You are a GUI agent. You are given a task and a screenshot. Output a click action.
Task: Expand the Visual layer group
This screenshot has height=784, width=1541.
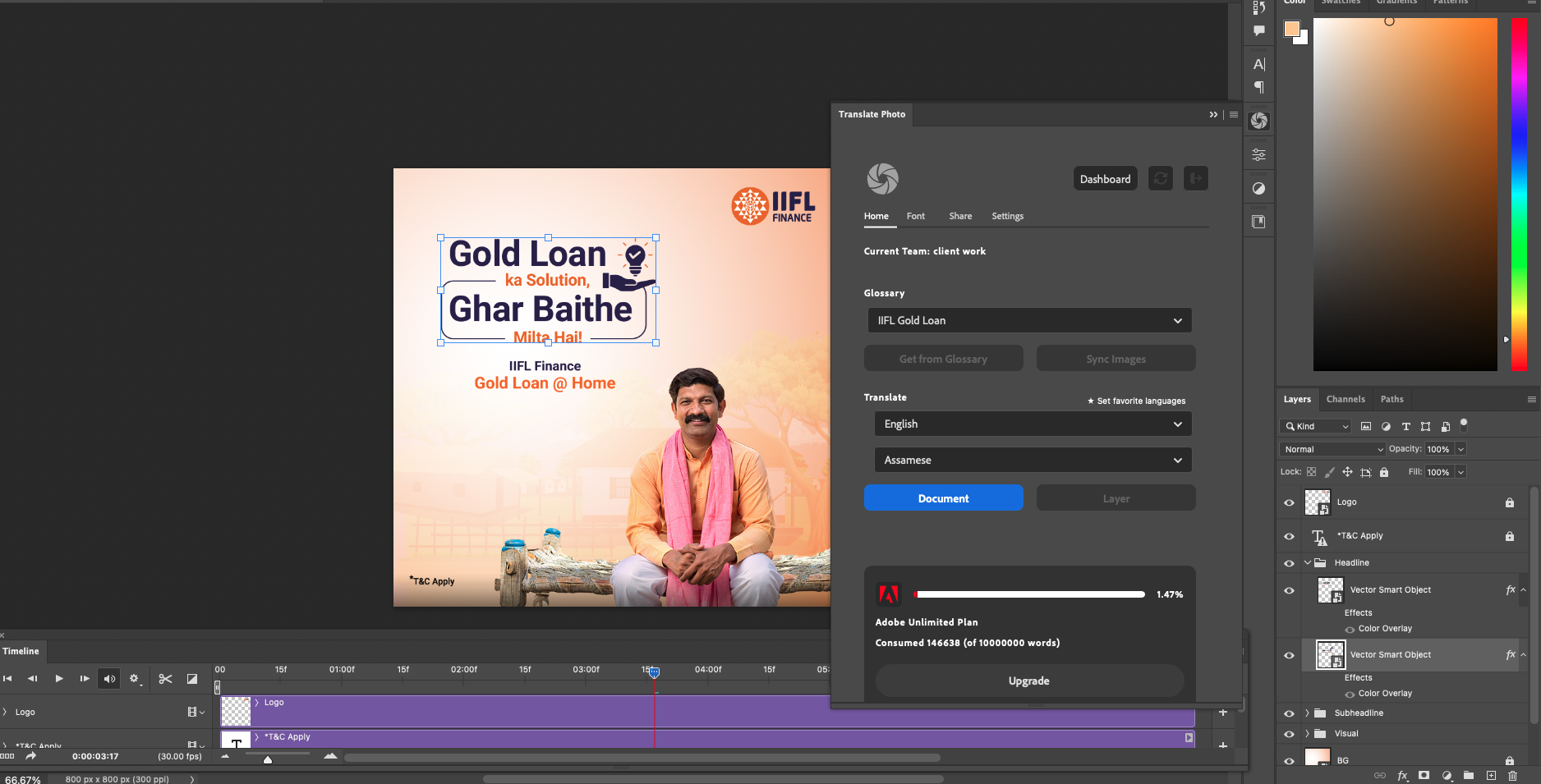click(1307, 734)
